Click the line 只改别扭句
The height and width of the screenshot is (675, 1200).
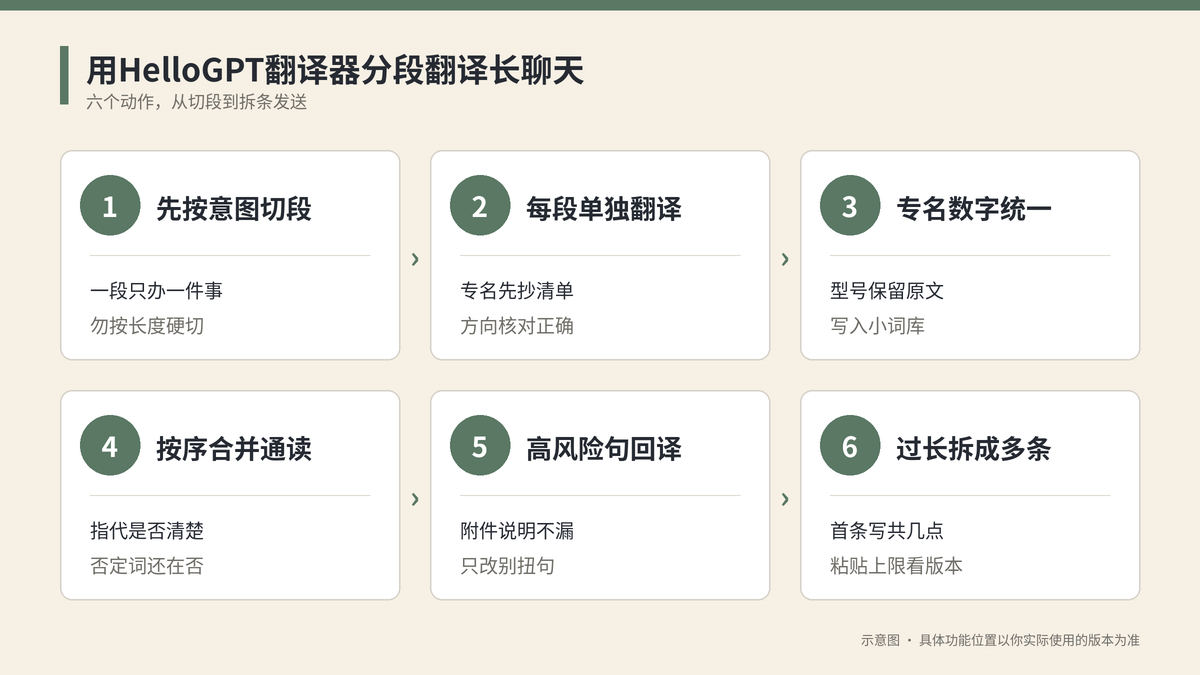click(x=507, y=566)
